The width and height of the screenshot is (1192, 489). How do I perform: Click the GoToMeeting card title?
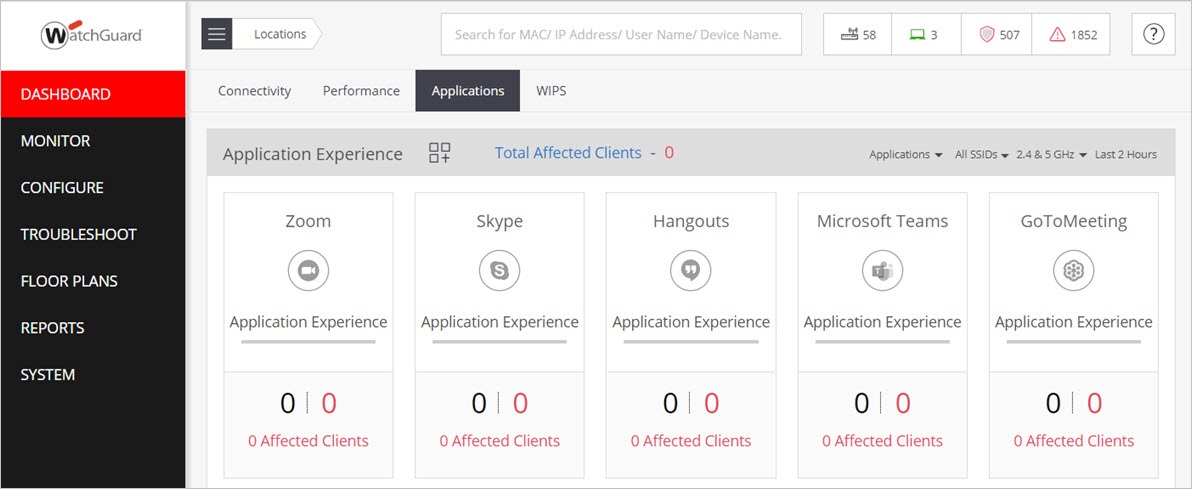[1073, 221]
